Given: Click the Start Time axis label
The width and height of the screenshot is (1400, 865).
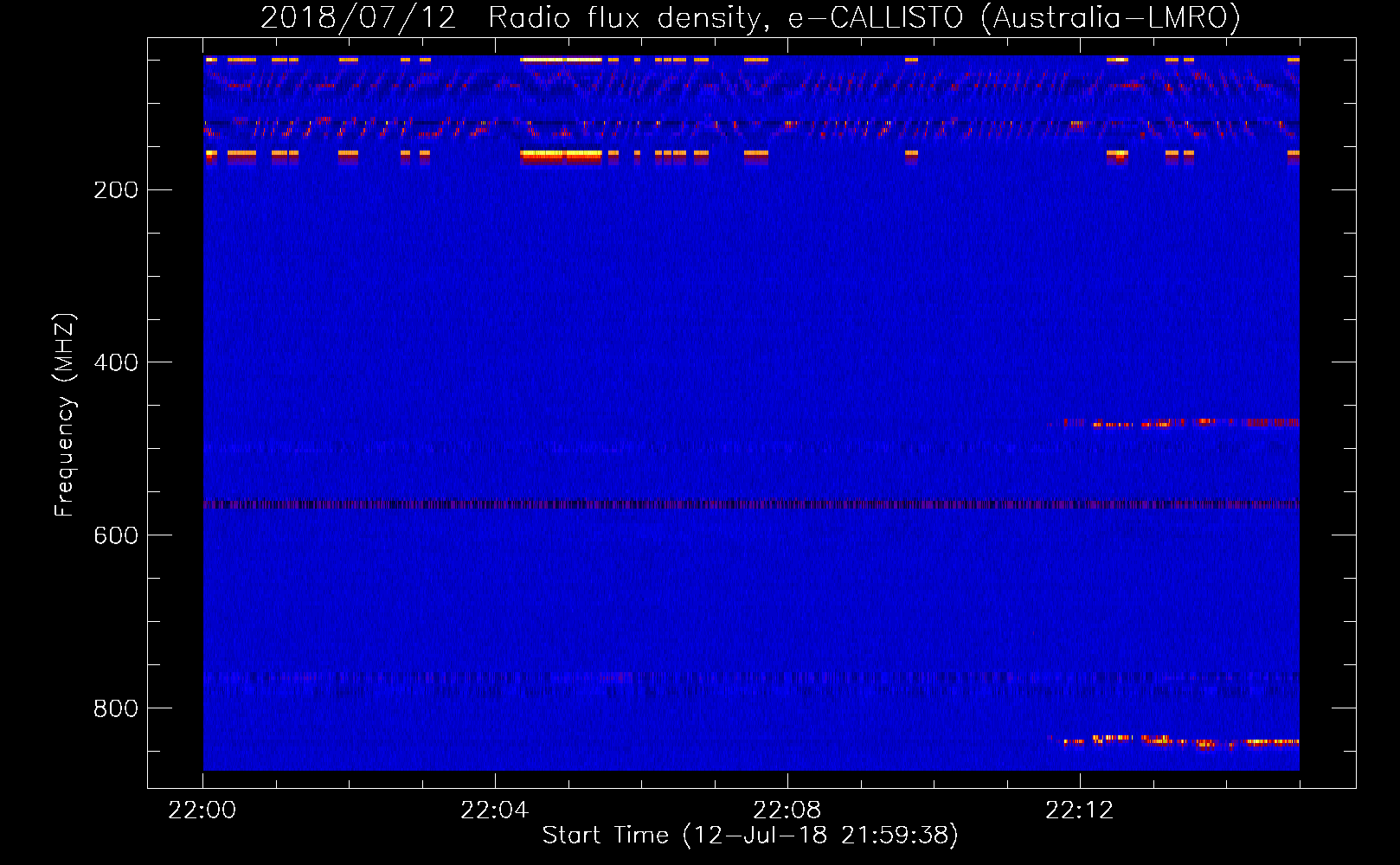Looking at the screenshot, I should click(x=750, y=835).
